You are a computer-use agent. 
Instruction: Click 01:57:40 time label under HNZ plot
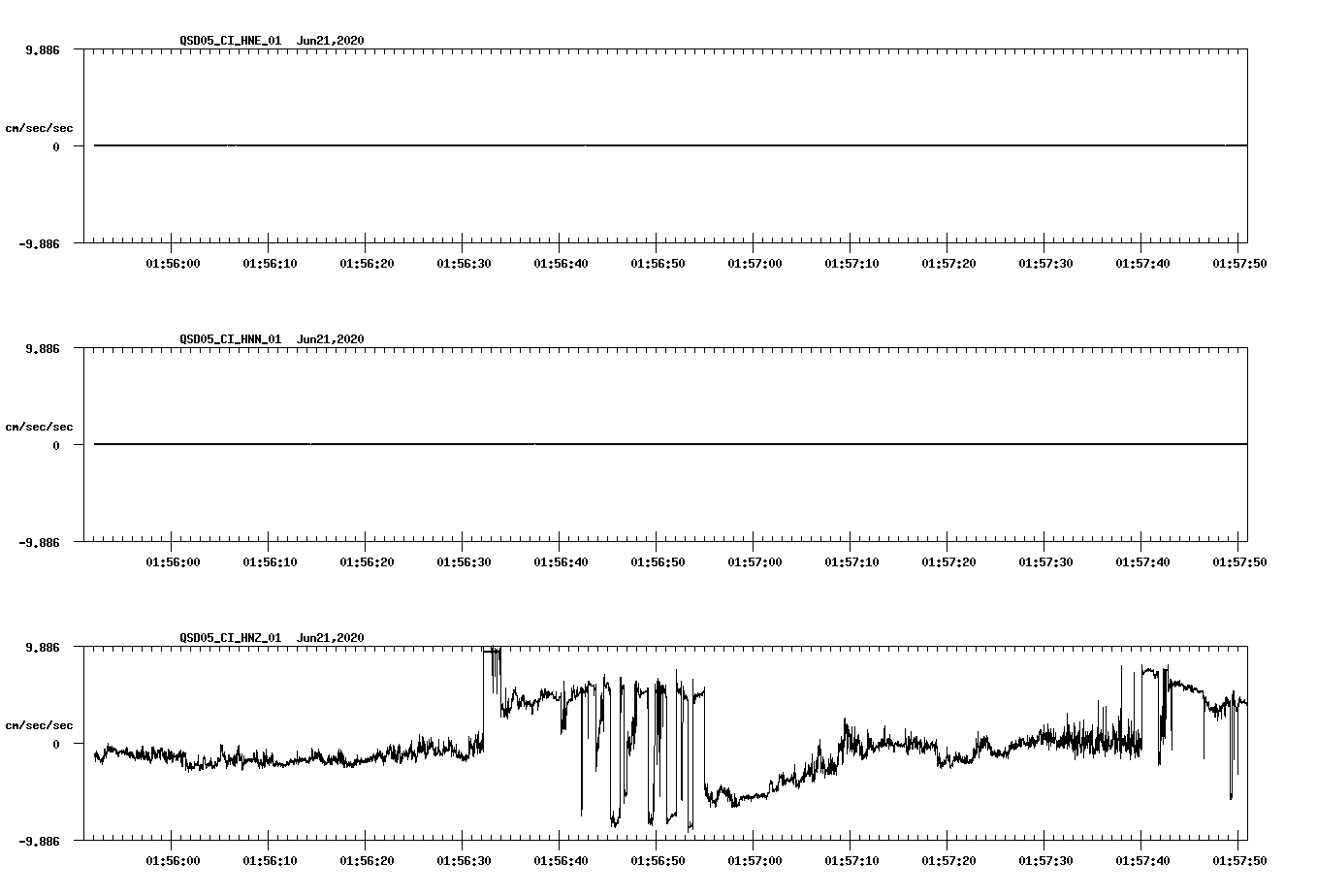tap(1142, 860)
